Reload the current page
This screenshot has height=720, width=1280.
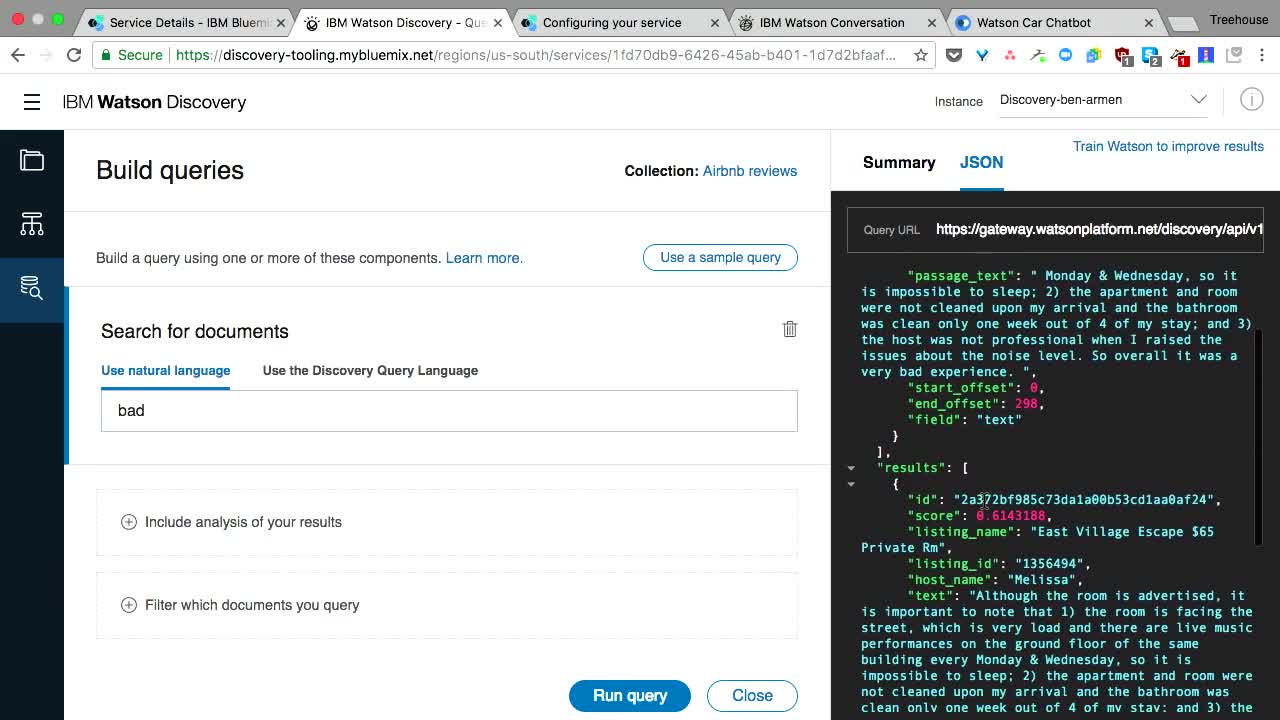pos(73,55)
